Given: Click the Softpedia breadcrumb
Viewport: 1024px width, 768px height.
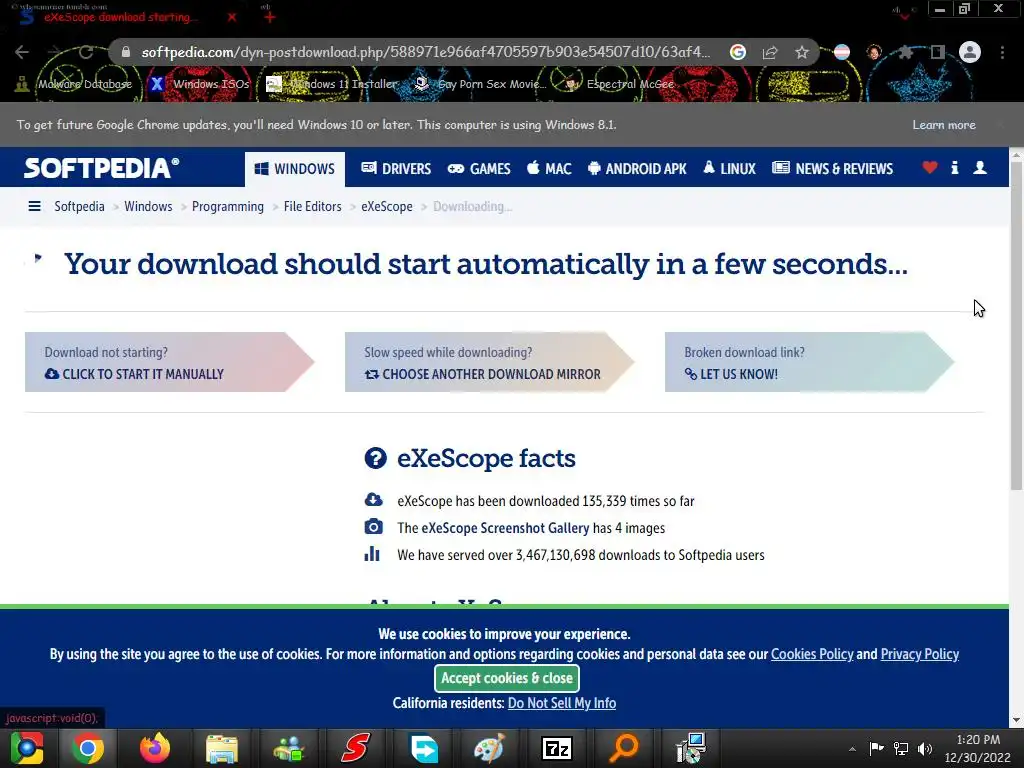Looking at the screenshot, I should click(79, 206).
